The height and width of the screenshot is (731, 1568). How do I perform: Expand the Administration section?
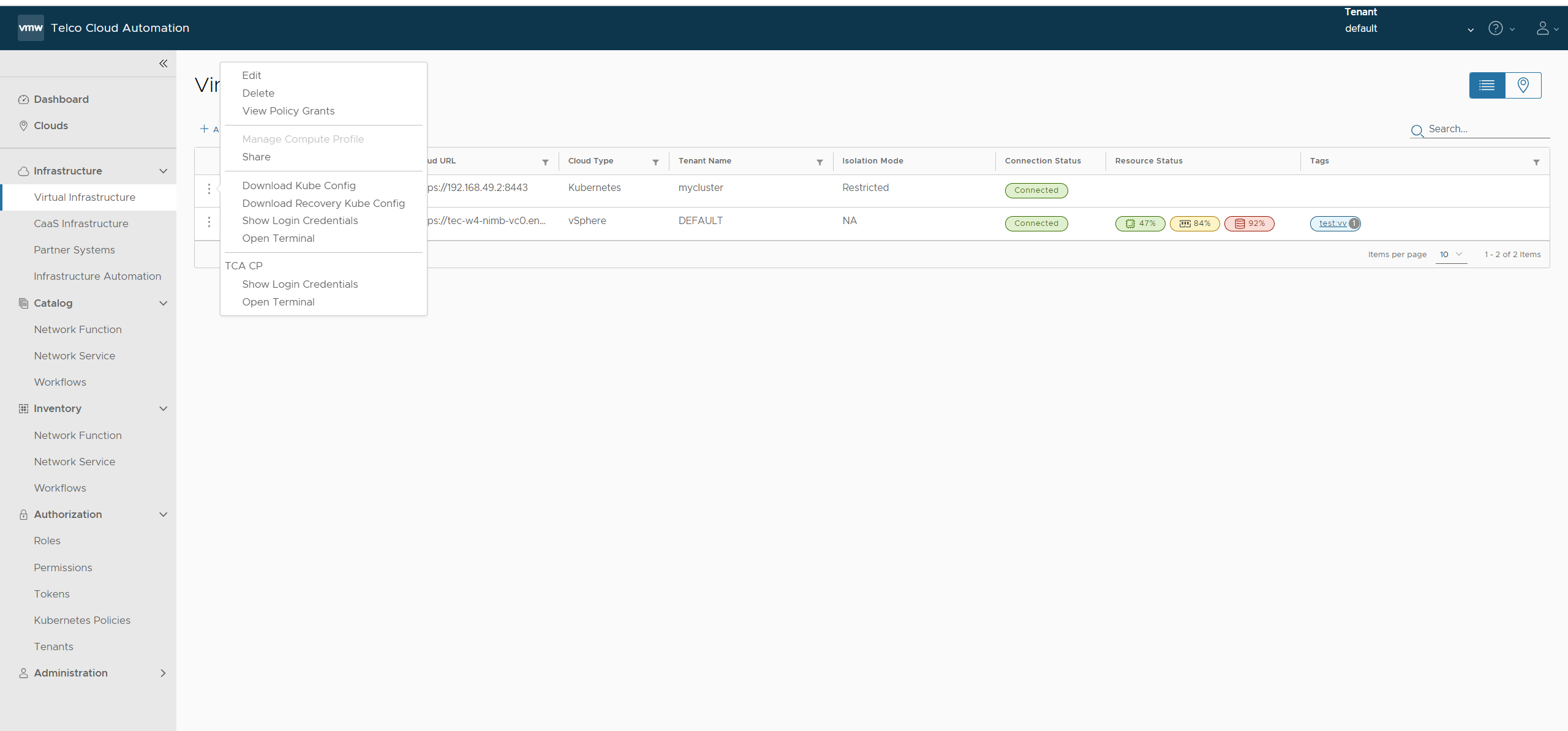(x=163, y=673)
